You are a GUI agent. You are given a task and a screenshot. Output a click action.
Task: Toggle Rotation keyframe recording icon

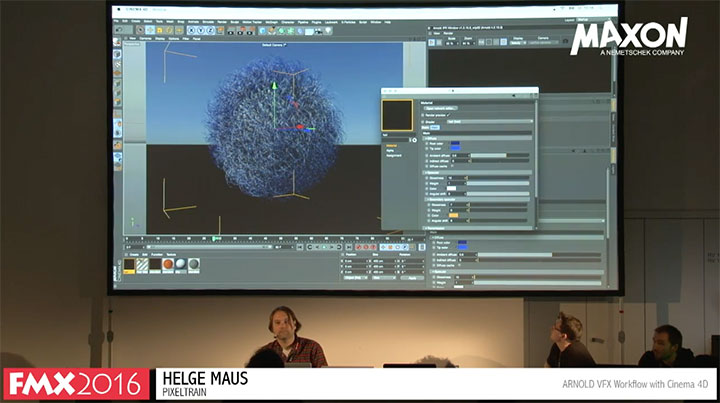point(398,247)
